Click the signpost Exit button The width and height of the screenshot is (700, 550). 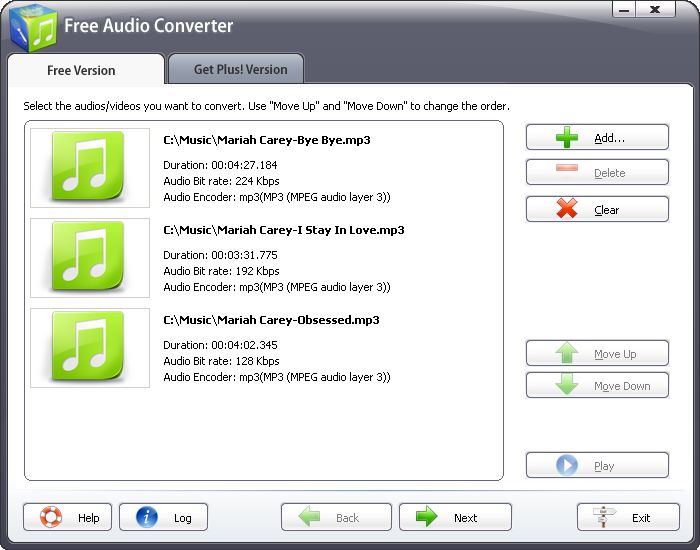[629, 517]
